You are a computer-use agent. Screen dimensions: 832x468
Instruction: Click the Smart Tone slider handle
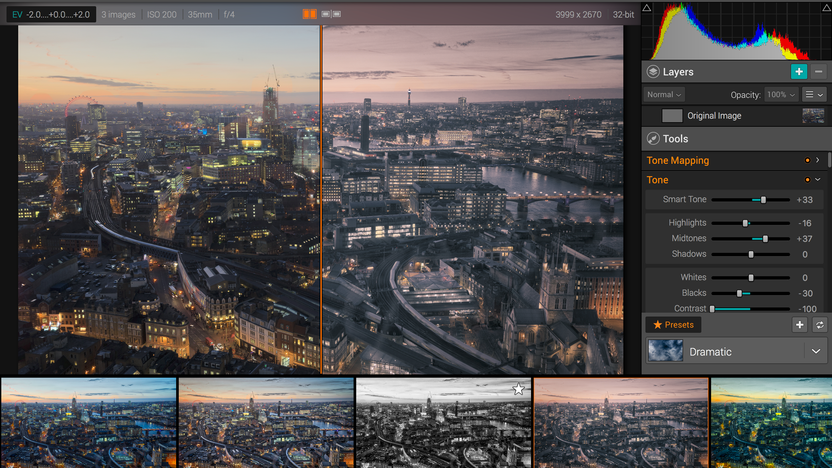763,200
